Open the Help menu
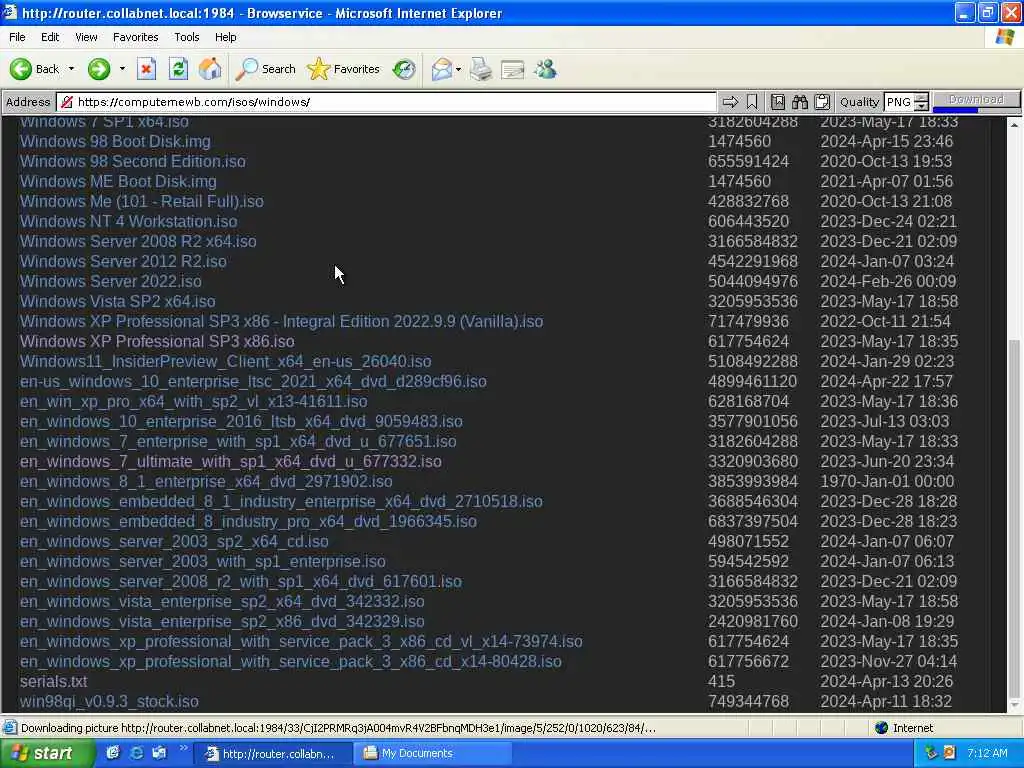This screenshot has width=1024, height=768. 226,37
